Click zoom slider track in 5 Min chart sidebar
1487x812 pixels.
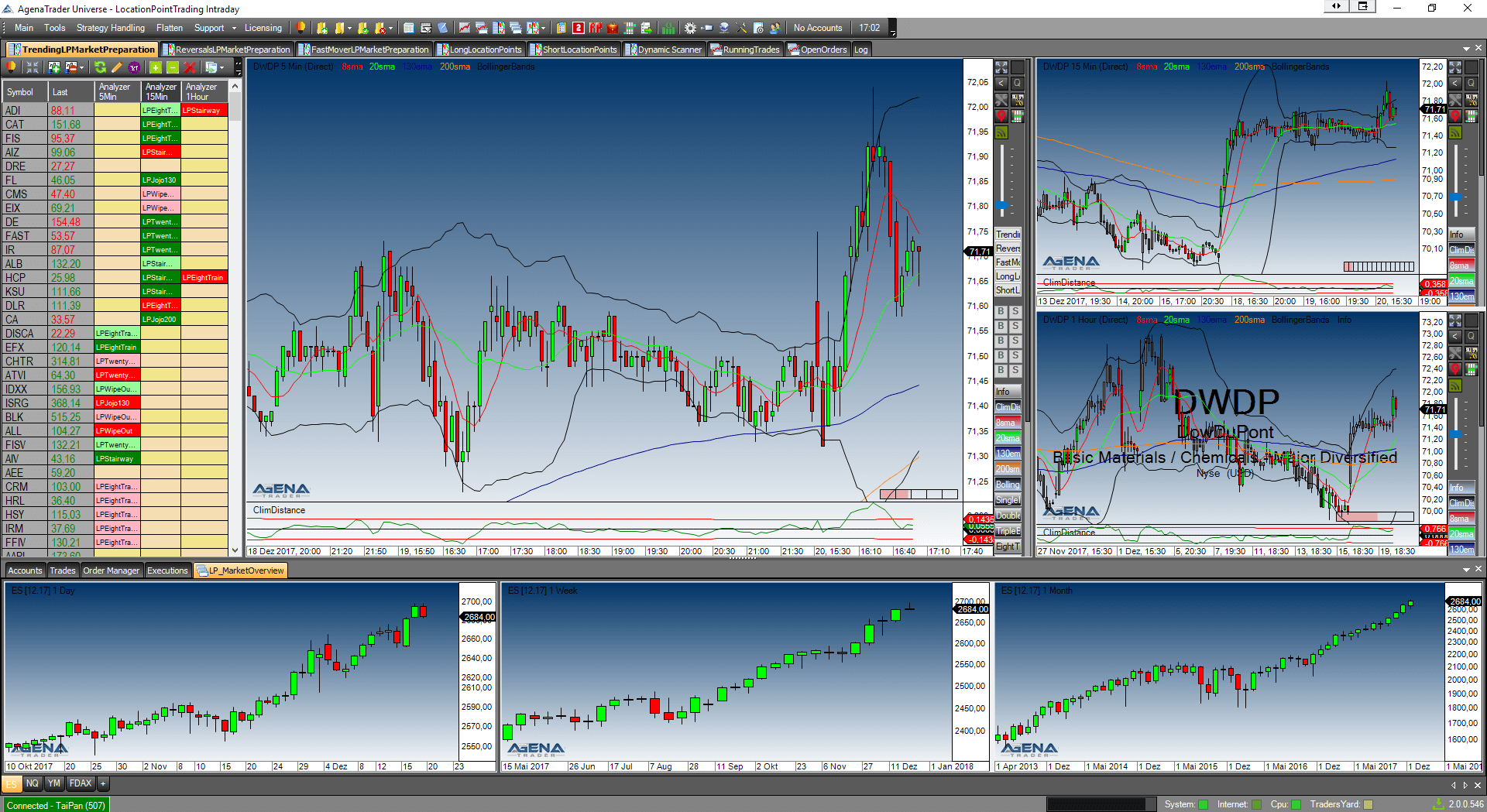pyautogui.click(x=1001, y=182)
